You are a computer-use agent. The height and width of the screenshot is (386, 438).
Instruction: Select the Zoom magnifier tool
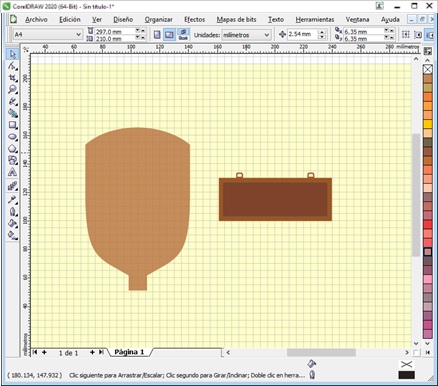pos(12,89)
